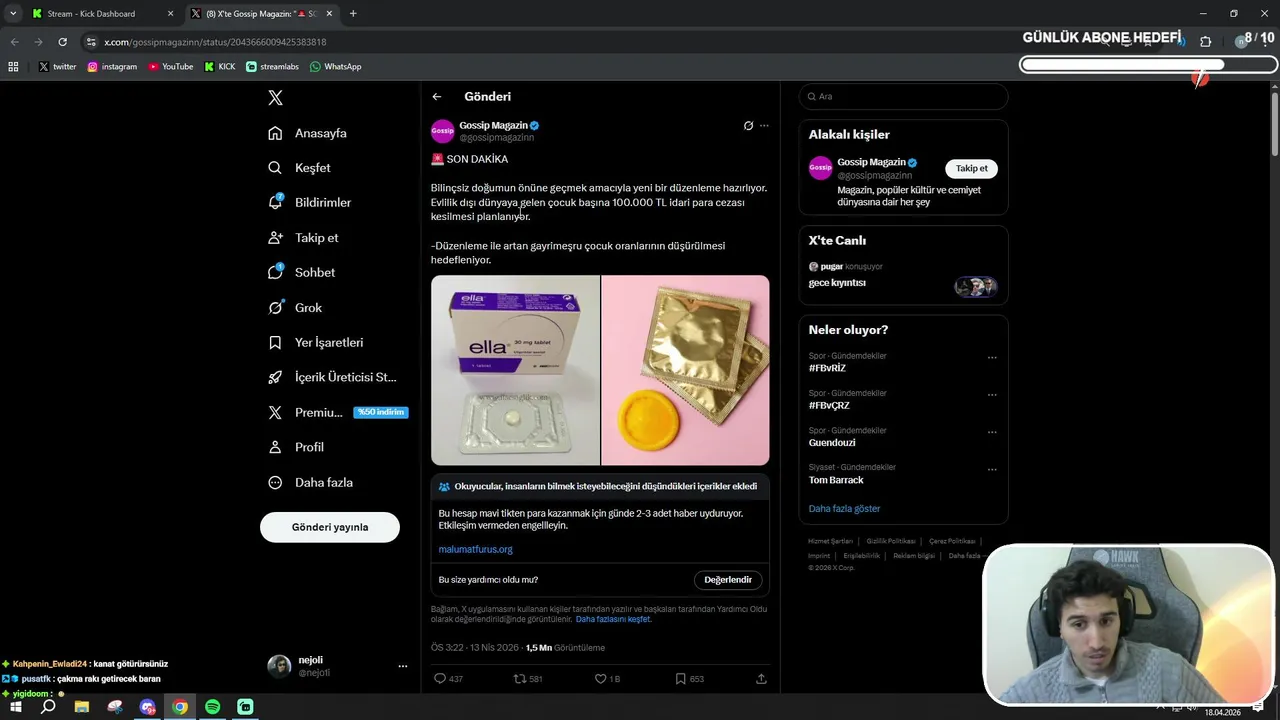Close the Kick Dashboard tab
This screenshot has height=720, width=1280.
tap(170, 14)
